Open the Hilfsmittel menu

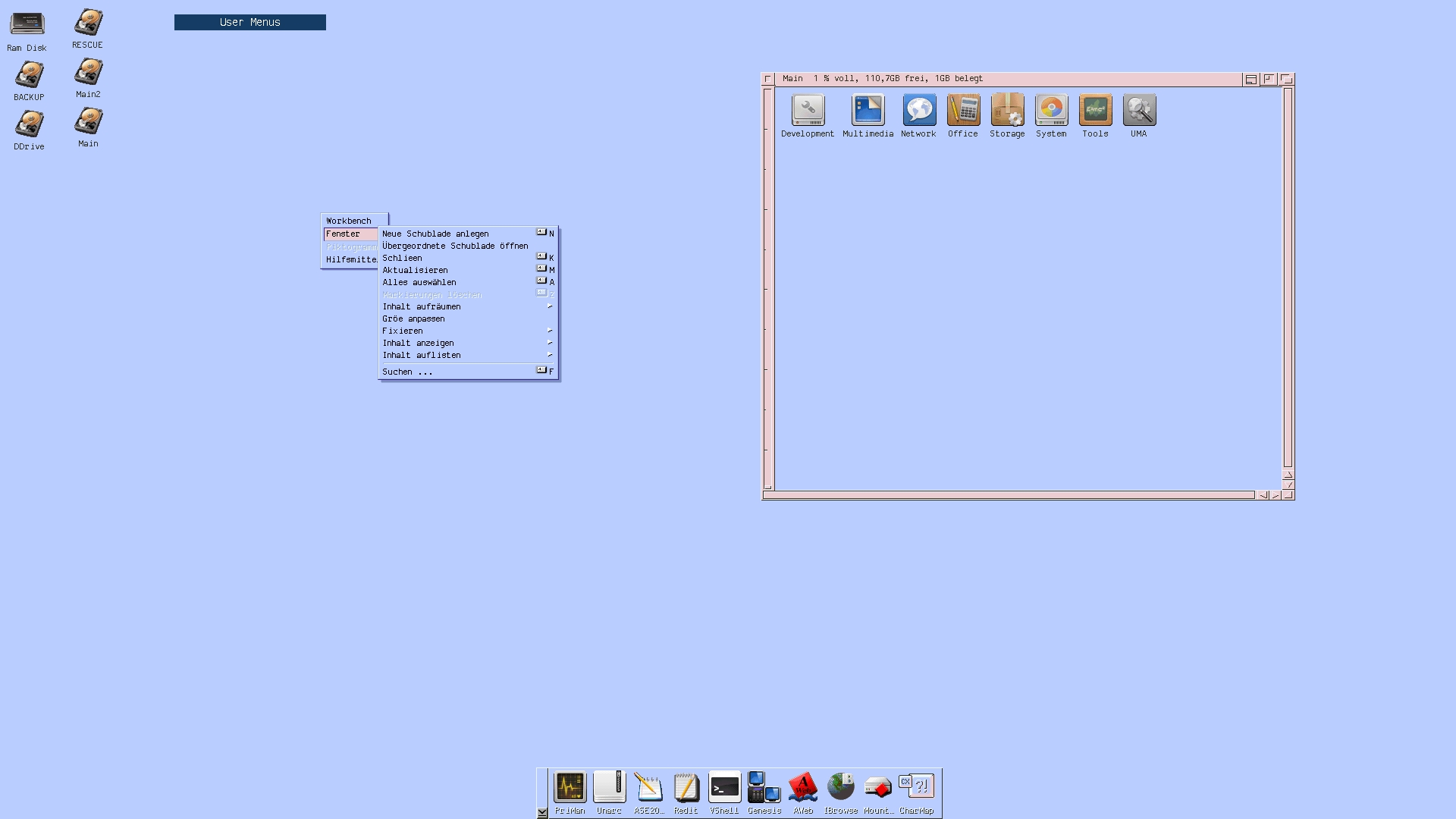[351, 259]
